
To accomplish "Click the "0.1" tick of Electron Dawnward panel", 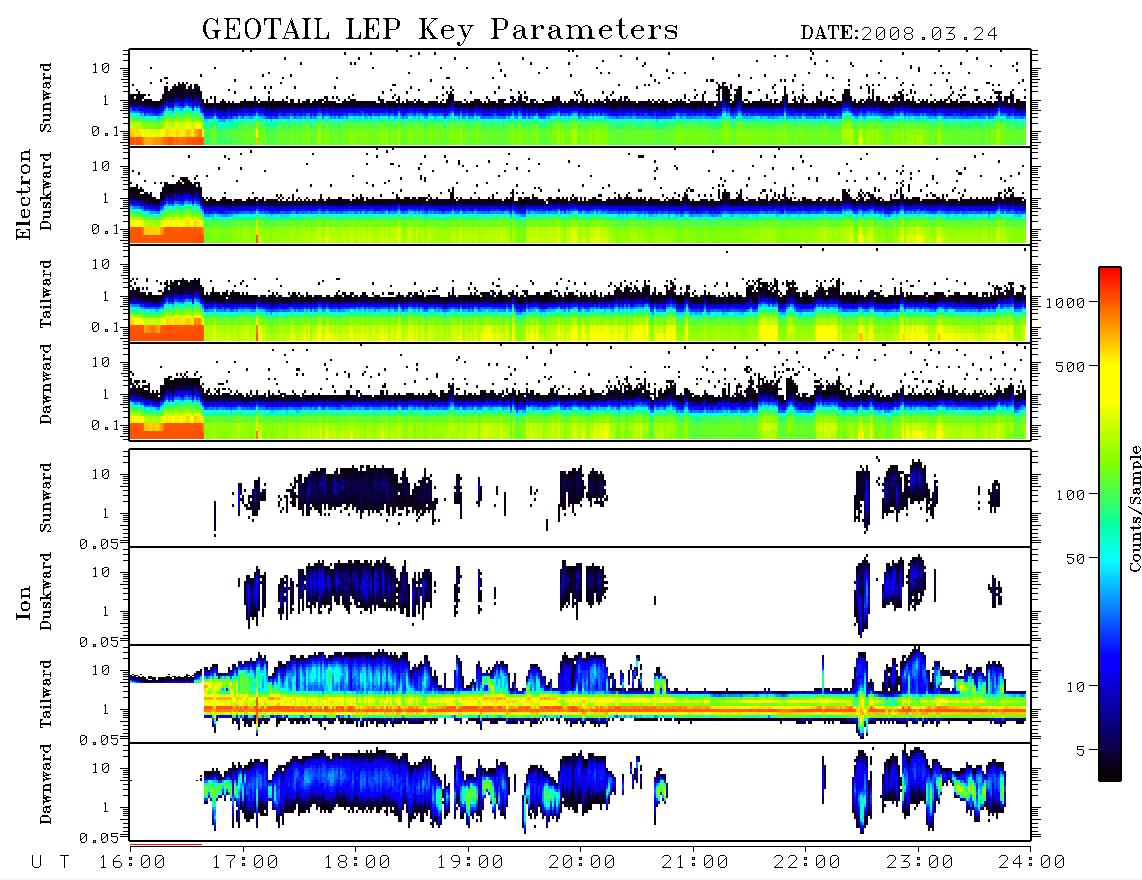I will point(105,425).
